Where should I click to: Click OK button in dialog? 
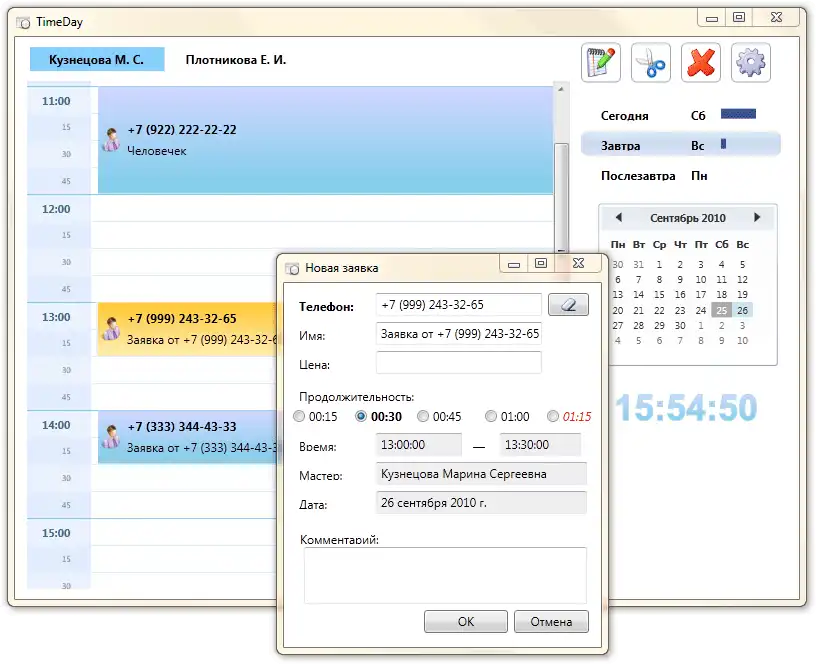pos(466,621)
